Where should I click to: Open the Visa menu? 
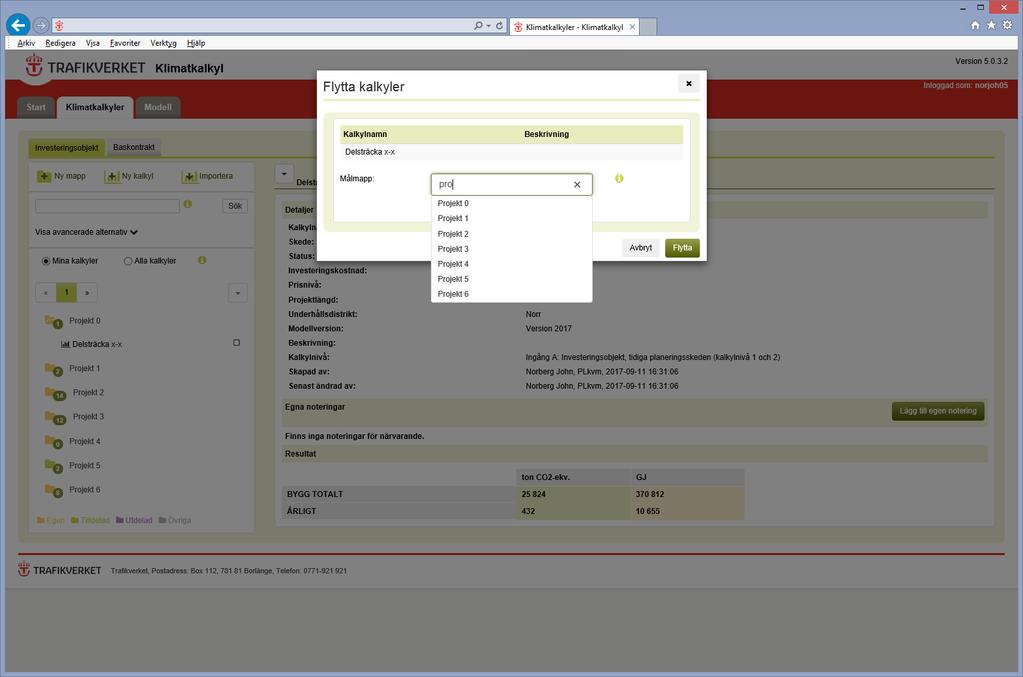(93, 43)
